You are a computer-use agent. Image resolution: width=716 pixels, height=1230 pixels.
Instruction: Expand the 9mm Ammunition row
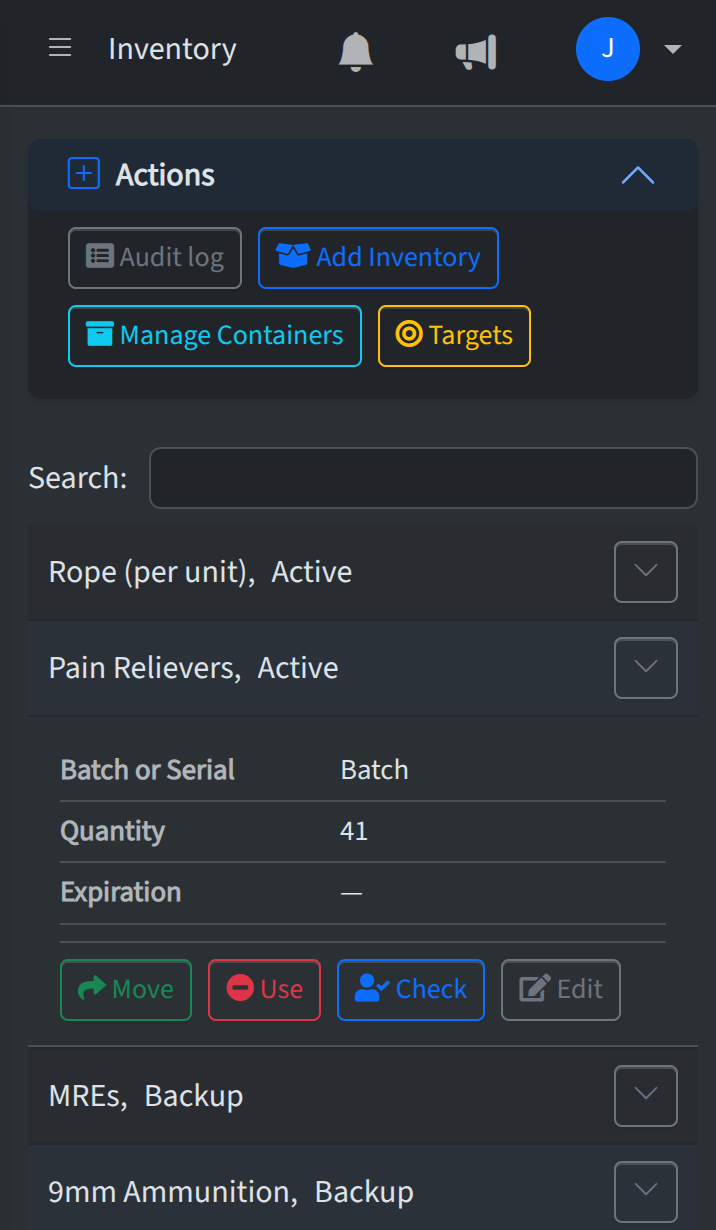(x=645, y=1191)
